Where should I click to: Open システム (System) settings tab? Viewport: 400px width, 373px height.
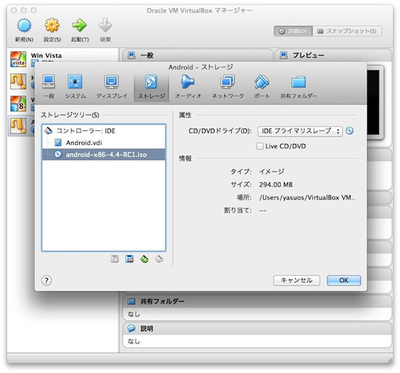click(x=75, y=86)
